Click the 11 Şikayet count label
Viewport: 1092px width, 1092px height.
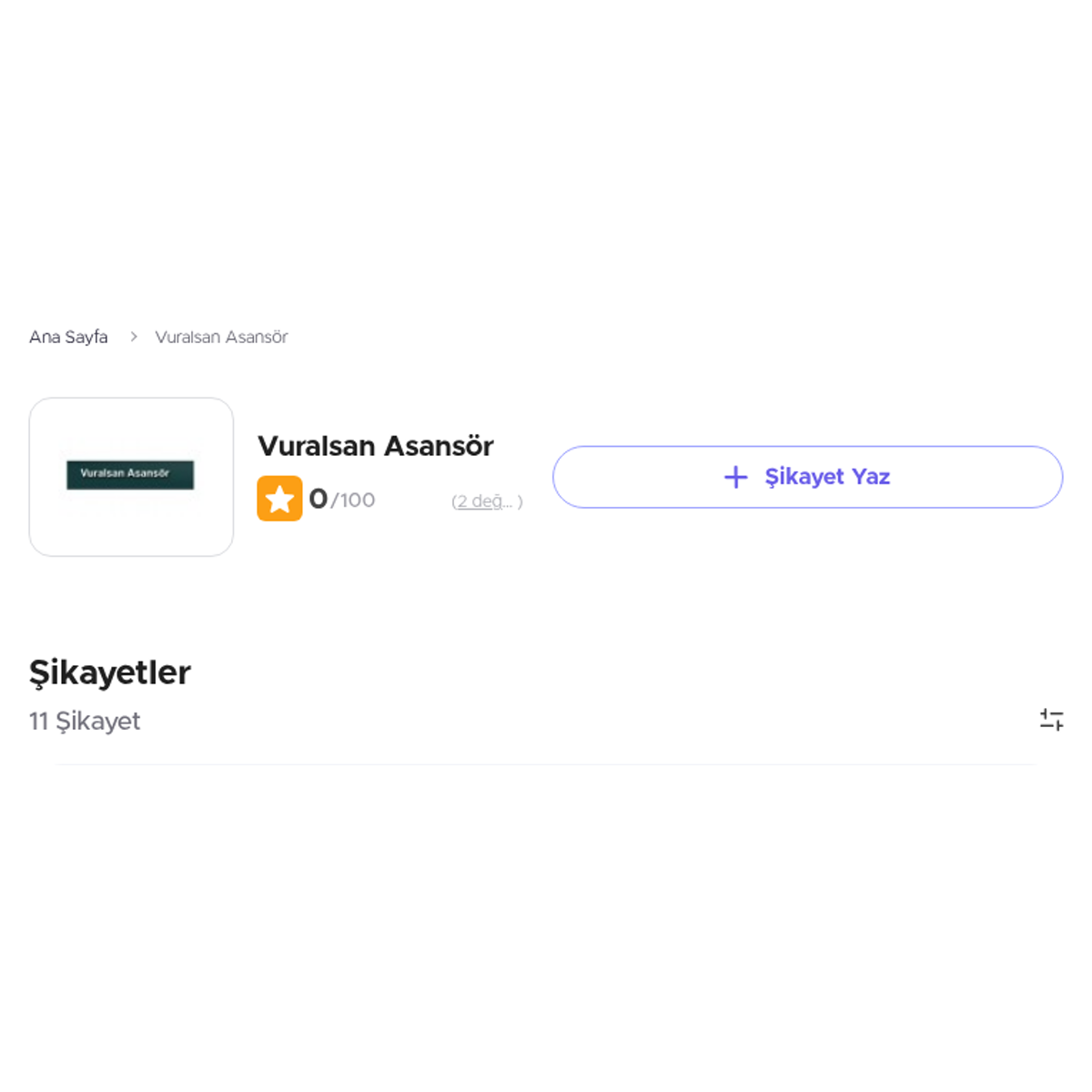pyautogui.click(x=85, y=721)
